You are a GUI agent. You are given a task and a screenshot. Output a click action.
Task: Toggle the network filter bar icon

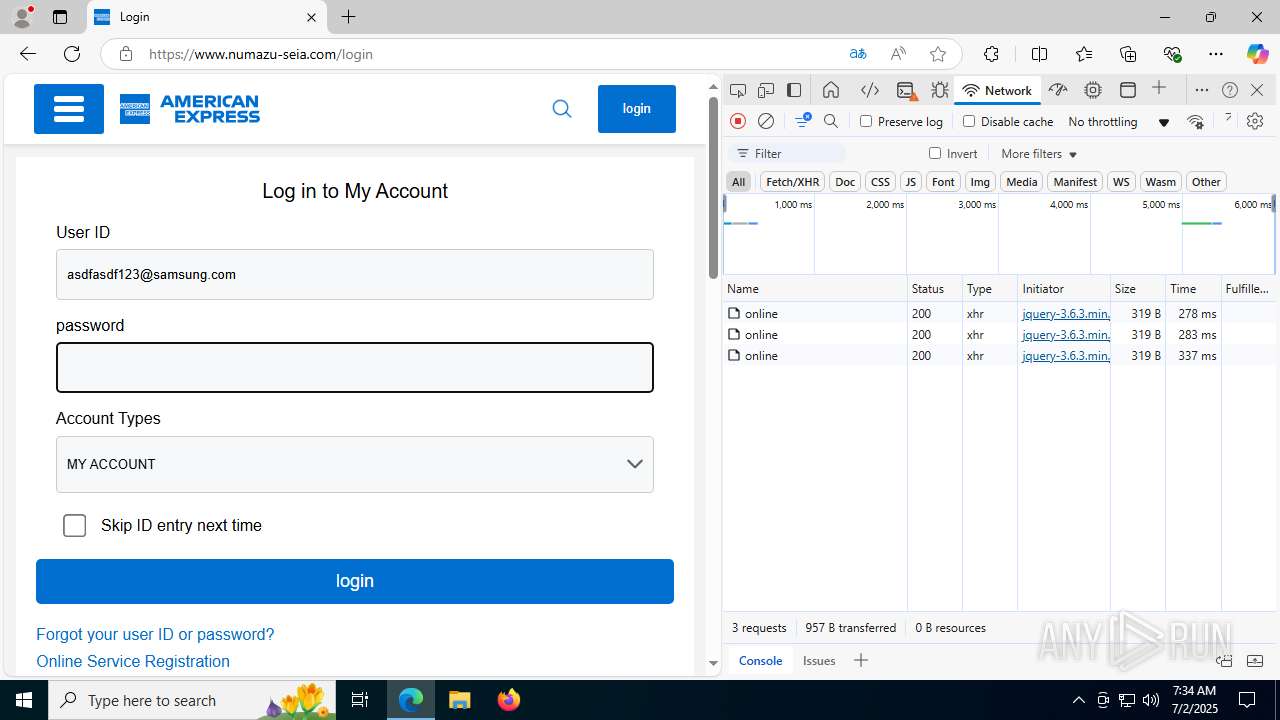click(803, 121)
